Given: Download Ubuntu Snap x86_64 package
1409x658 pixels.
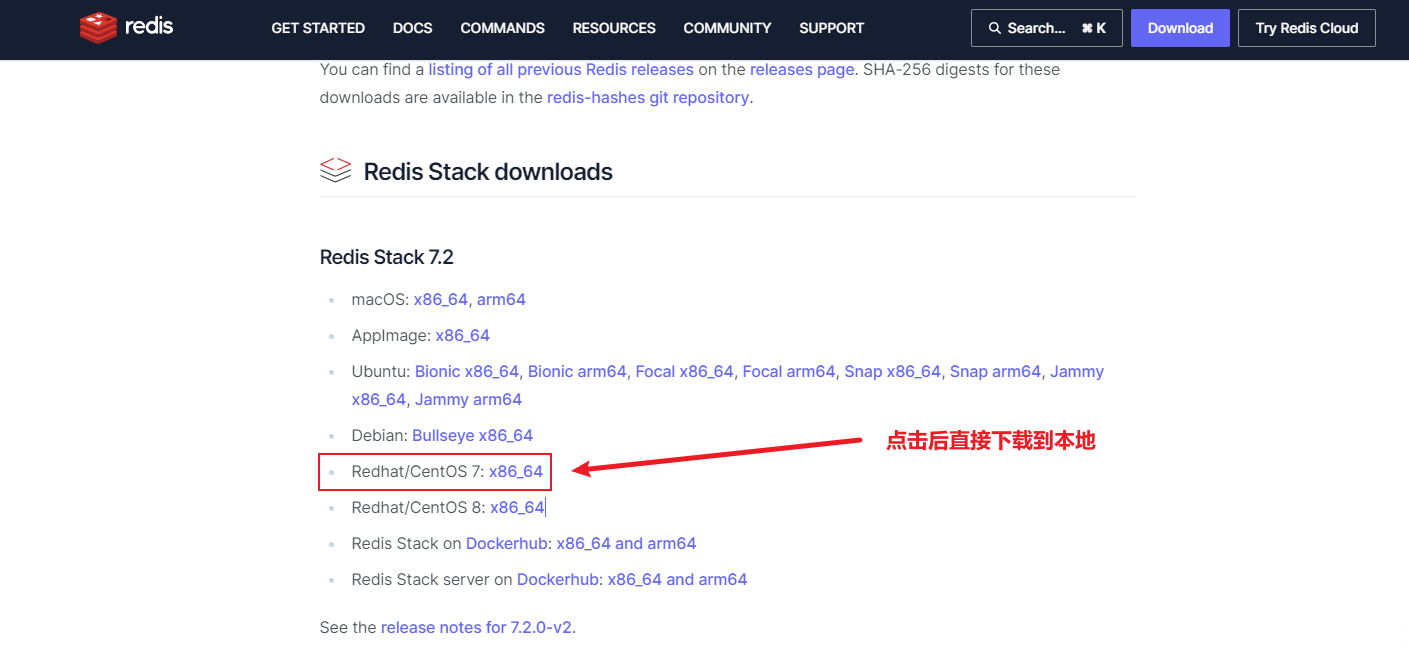Looking at the screenshot, I should (893, 372).
